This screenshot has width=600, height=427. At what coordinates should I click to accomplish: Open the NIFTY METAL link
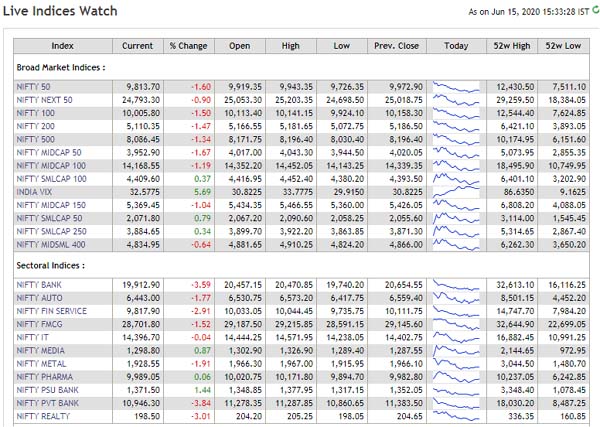(41, 364)
